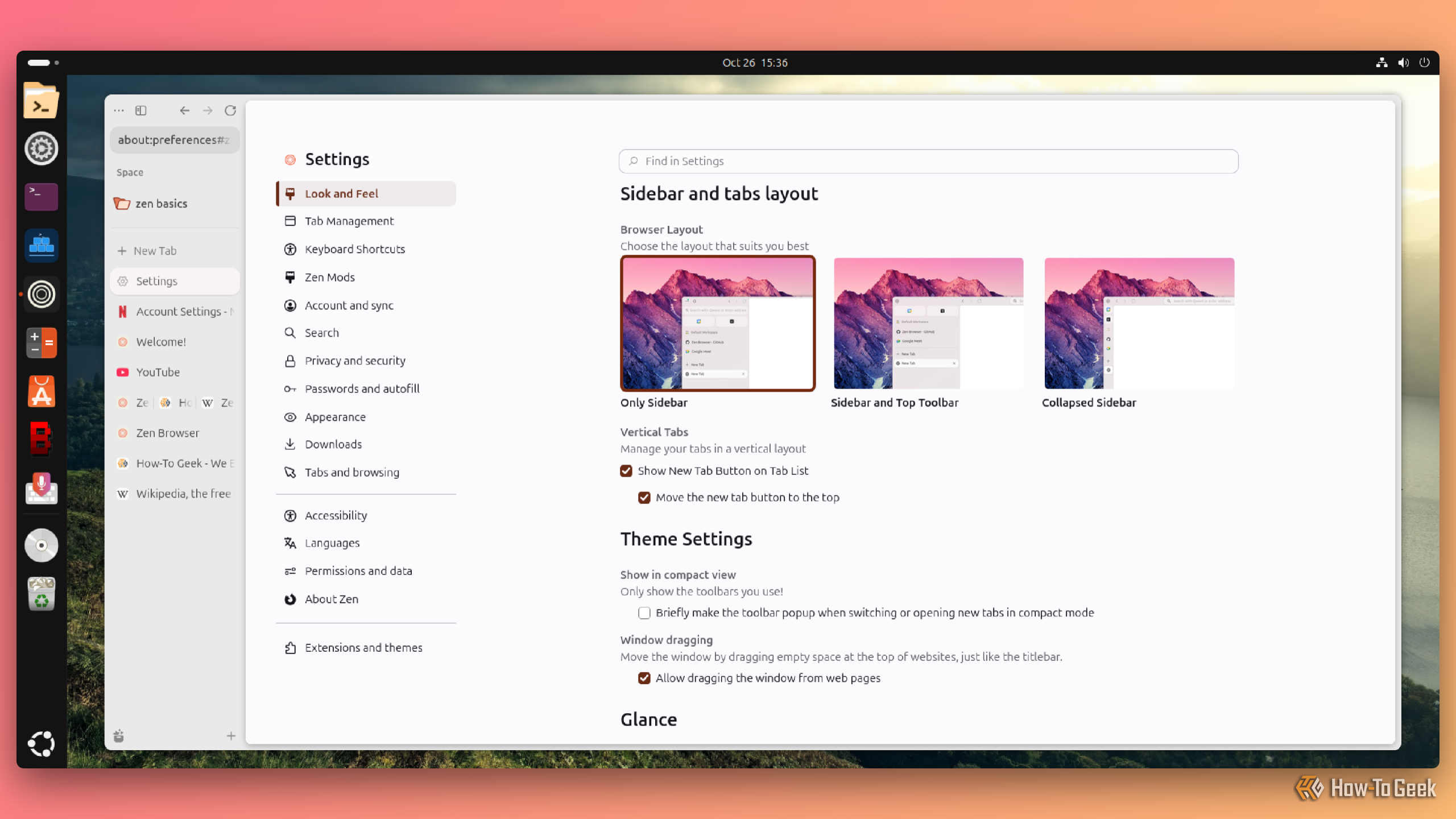
Task: Open Tab Management settings category
Action: pos(366,221)
